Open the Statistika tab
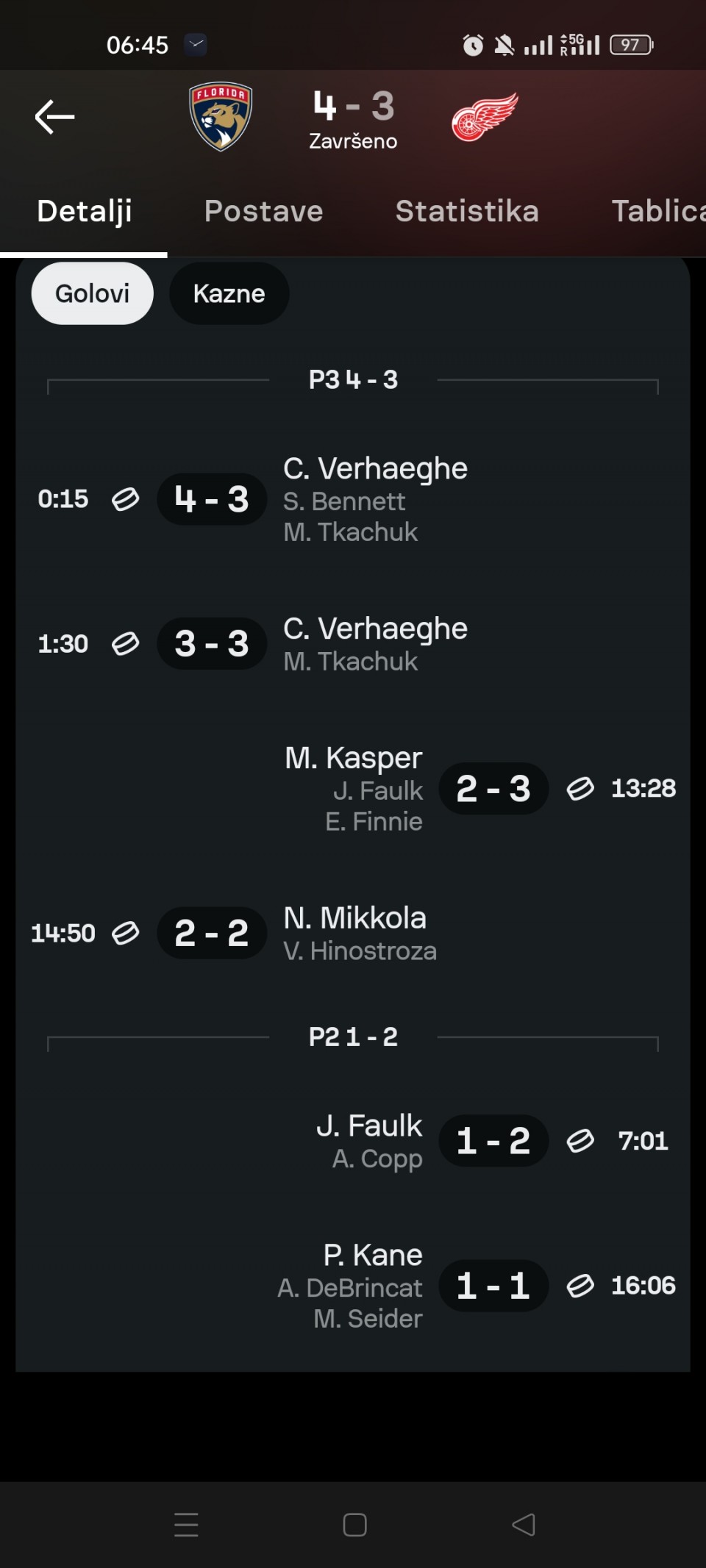Viewport: 706px width, 1568px height. coord(467,211)
